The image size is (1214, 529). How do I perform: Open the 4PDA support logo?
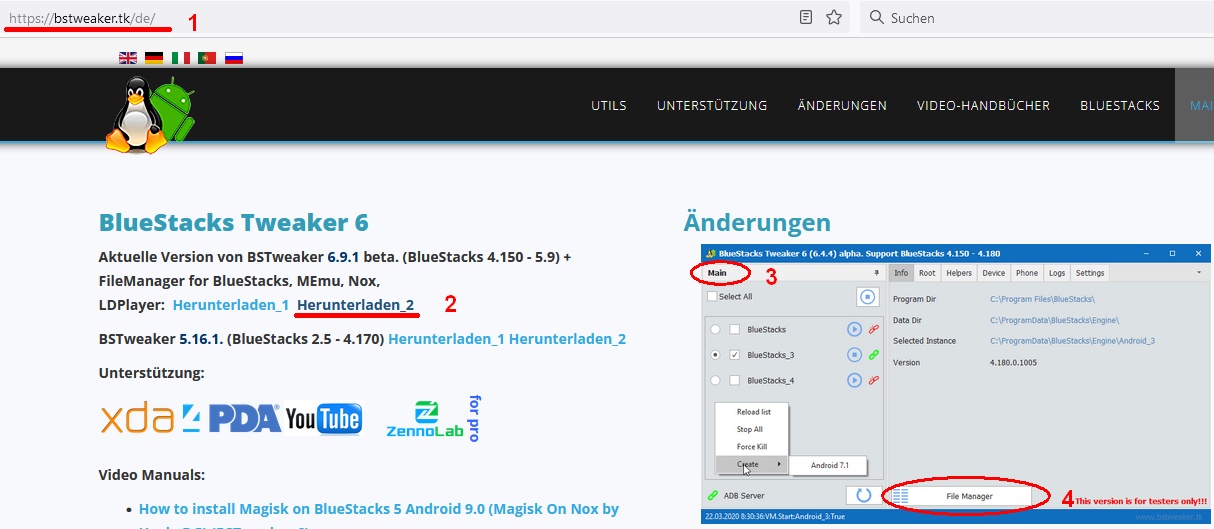click(x=232, y=419)
